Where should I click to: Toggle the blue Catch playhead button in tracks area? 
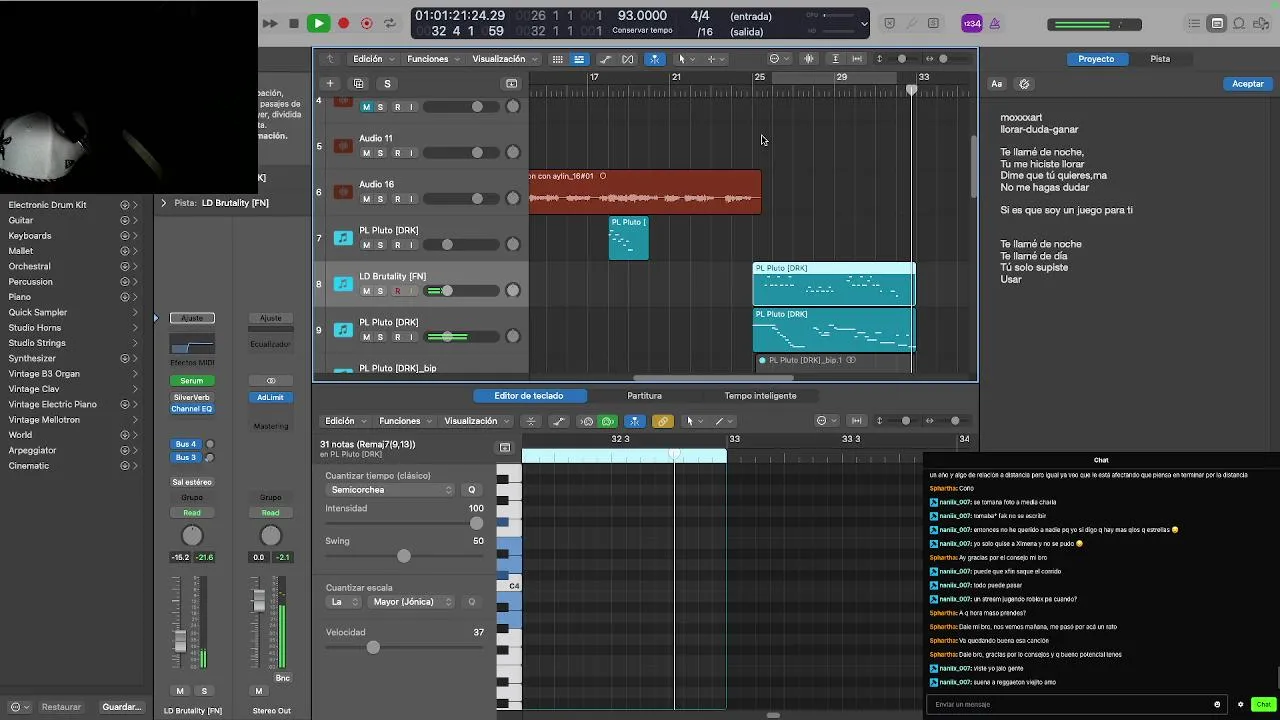pyautogui.click(x=655, y=59)
